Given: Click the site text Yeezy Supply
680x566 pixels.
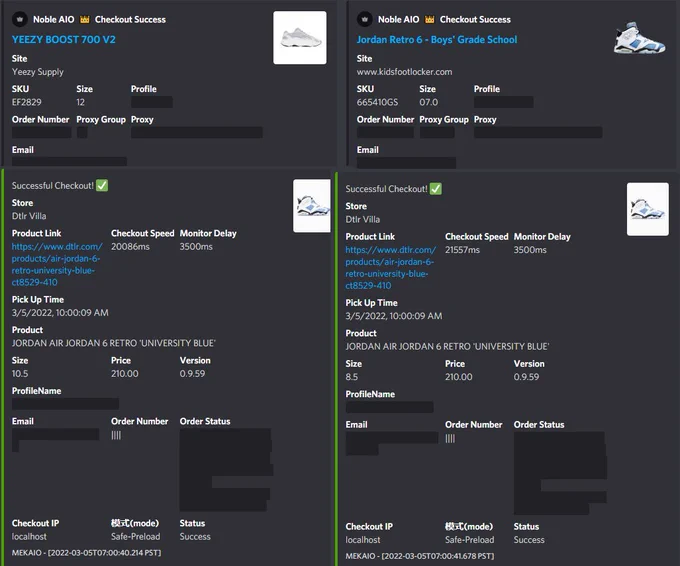Looking at the screenshot, I should pyautogui.click(x=38, y=72).
